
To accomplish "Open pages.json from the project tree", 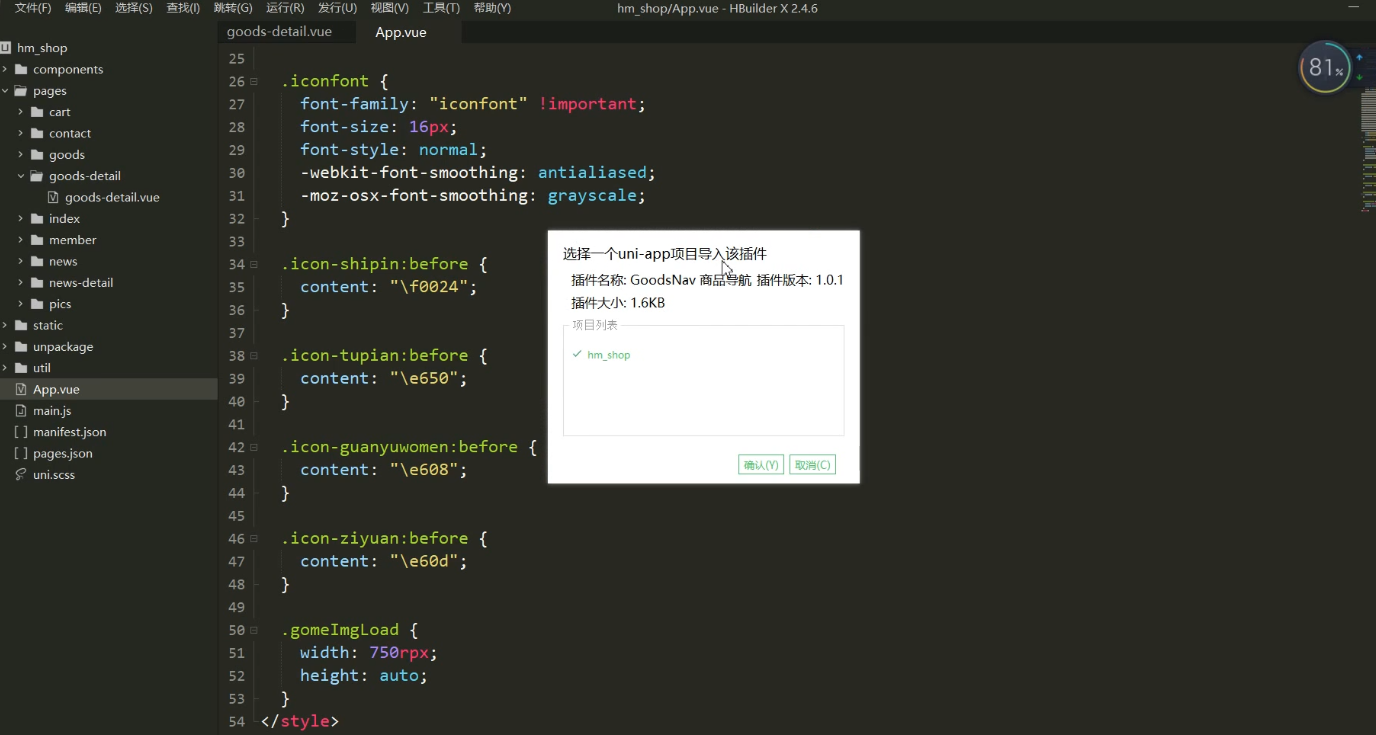I will click(x=63, y=454).
